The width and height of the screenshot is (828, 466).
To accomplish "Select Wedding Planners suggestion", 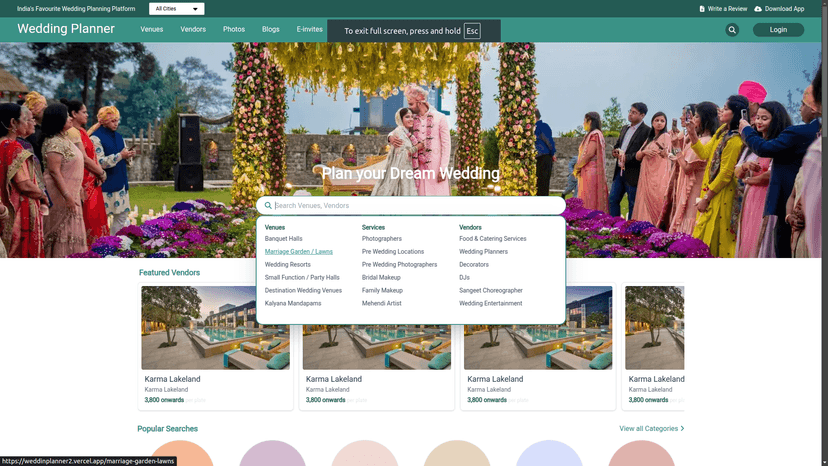I will tap(483, 252).
